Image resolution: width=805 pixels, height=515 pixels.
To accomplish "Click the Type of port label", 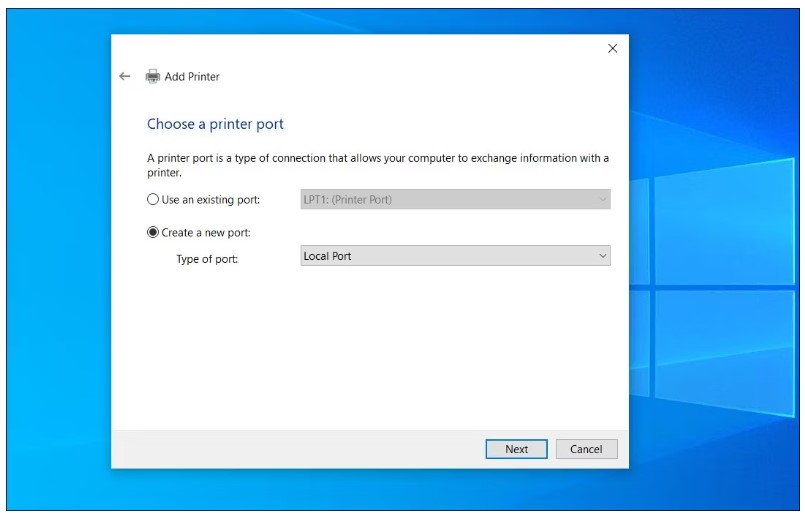I will coord(207,259).
